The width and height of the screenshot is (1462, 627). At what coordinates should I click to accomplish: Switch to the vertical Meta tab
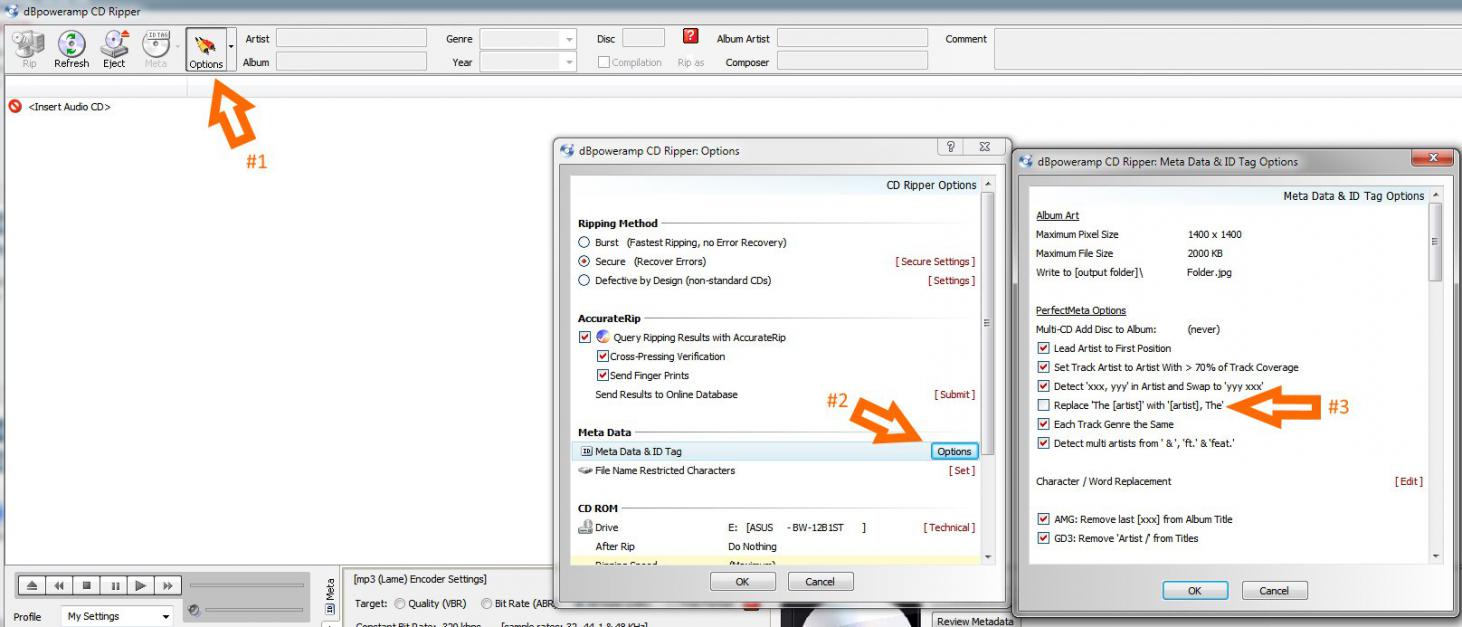point(330,595)
